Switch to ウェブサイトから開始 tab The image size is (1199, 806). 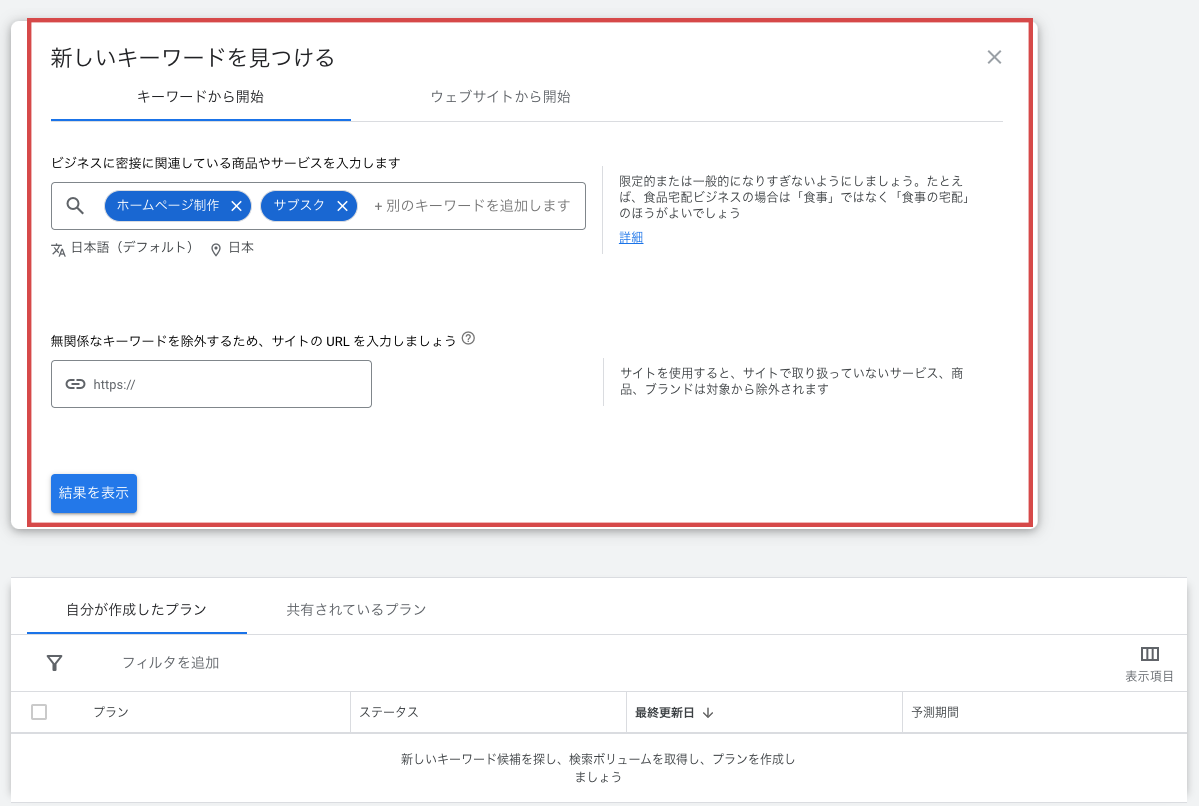(500, 97)
